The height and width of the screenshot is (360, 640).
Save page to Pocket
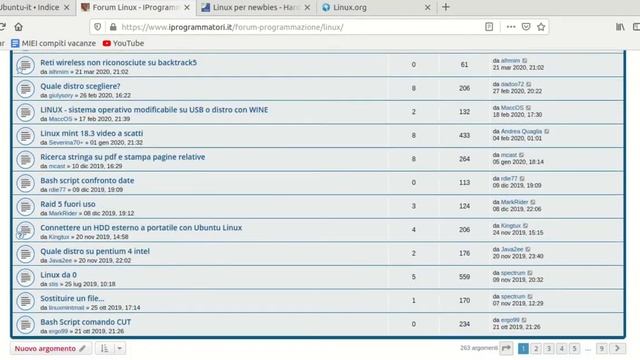526,27
